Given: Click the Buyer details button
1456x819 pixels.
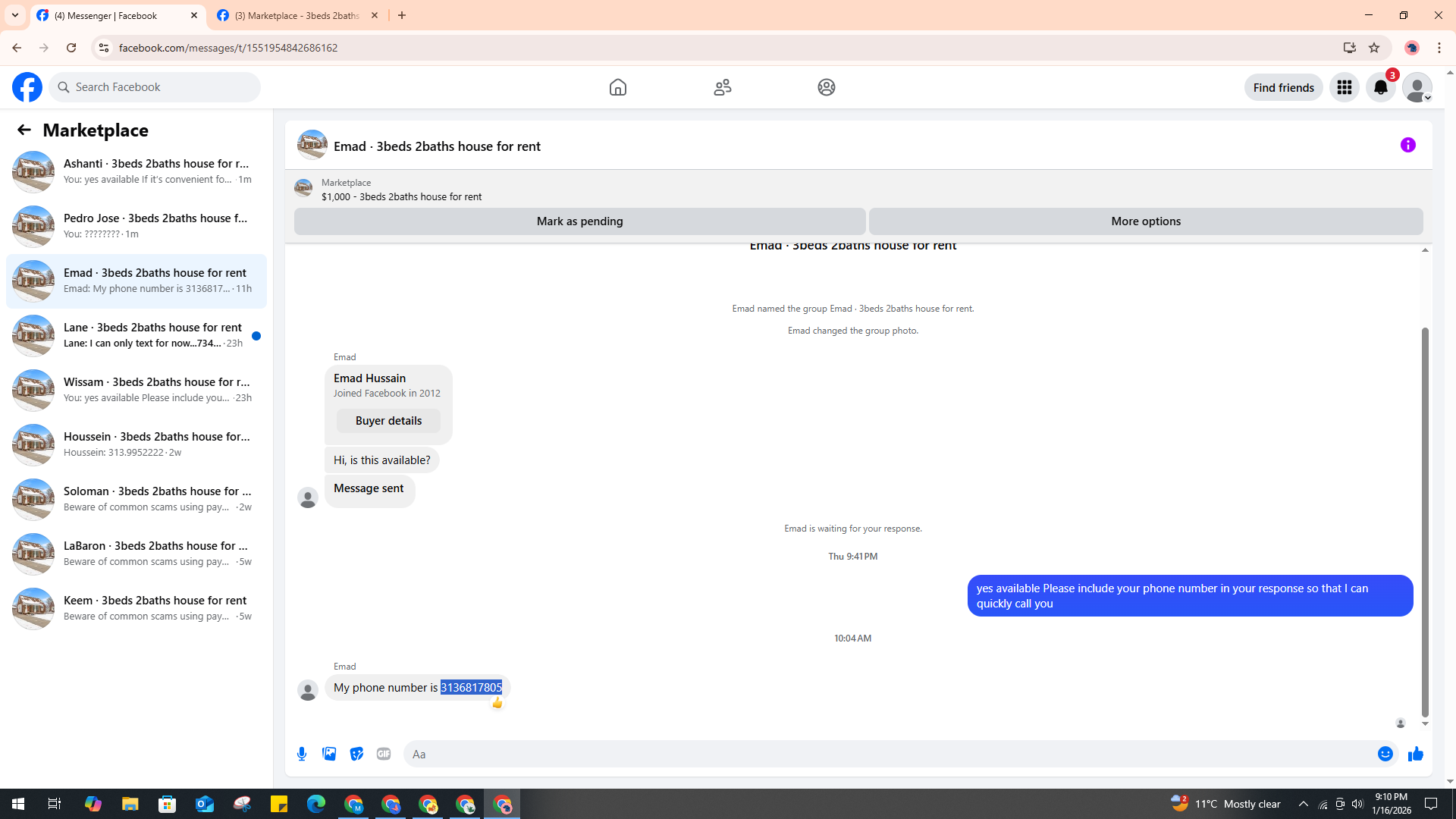Looking at the screenshot, I should point(388,421).
